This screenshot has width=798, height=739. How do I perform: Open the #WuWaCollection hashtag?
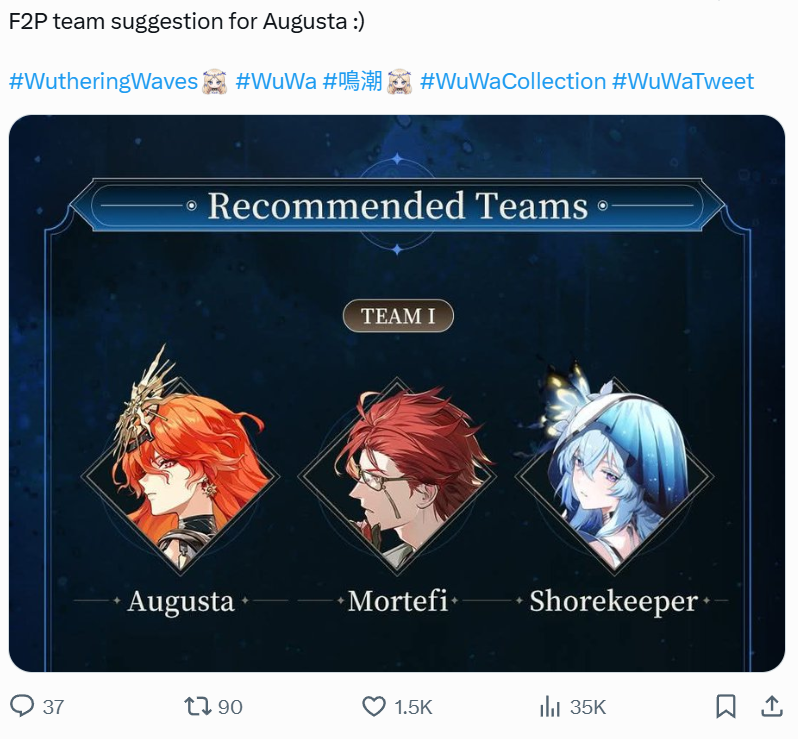pos(513,81)
